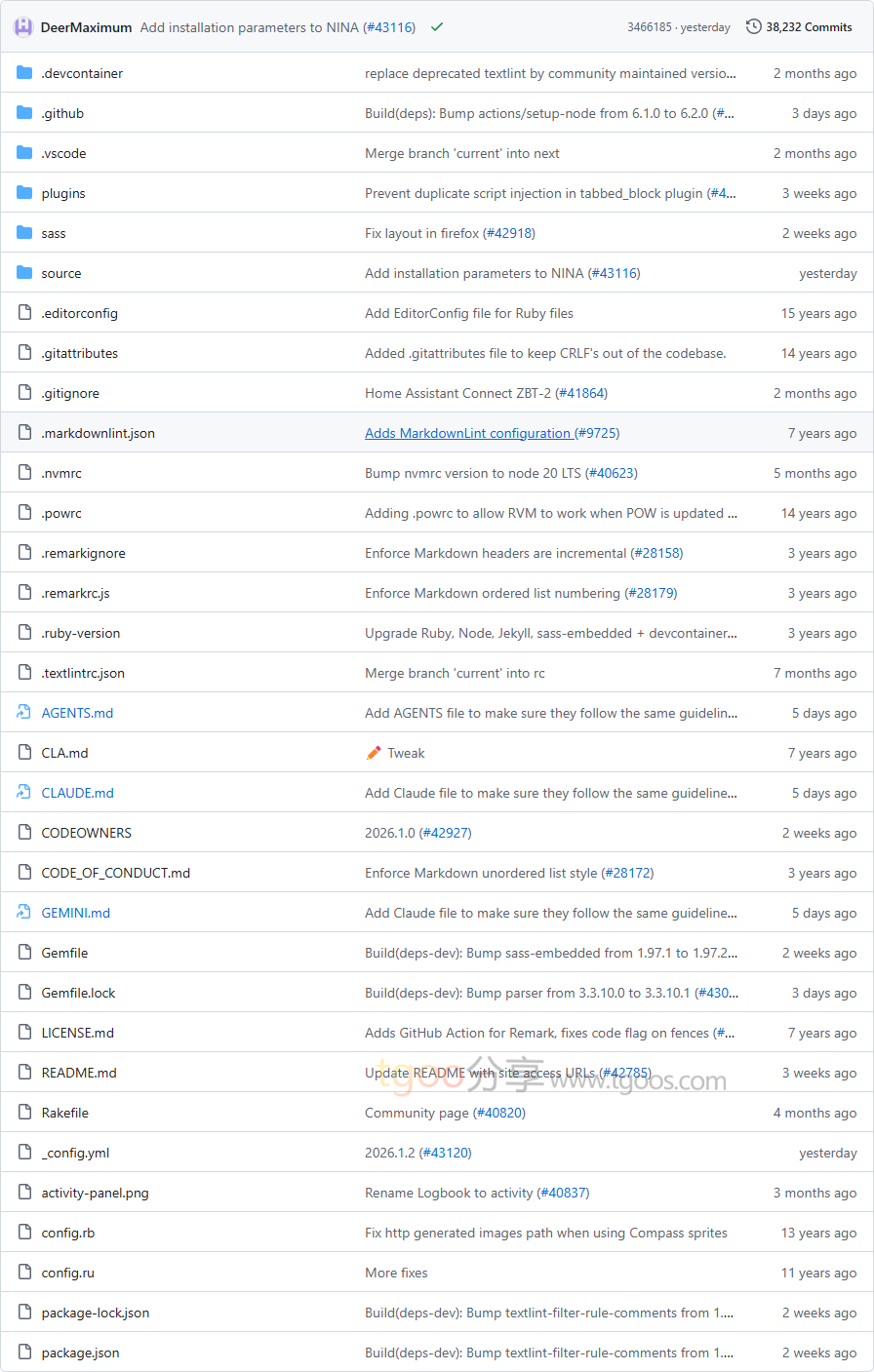Open pull request #43116 in header commit
This screenshot has height=1372, width=874.
point(389,27)
